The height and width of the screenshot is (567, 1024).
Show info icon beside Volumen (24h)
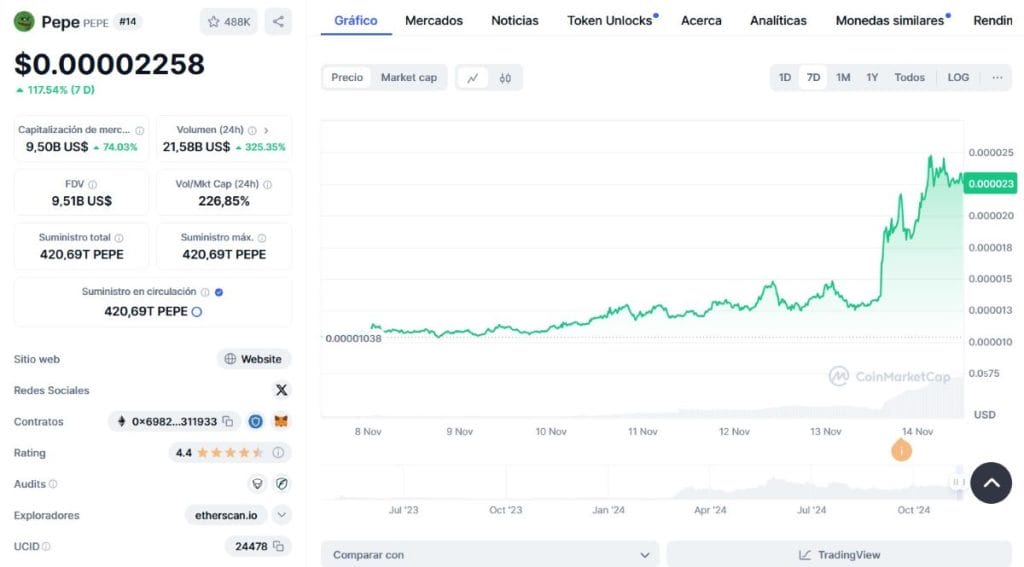252,130
